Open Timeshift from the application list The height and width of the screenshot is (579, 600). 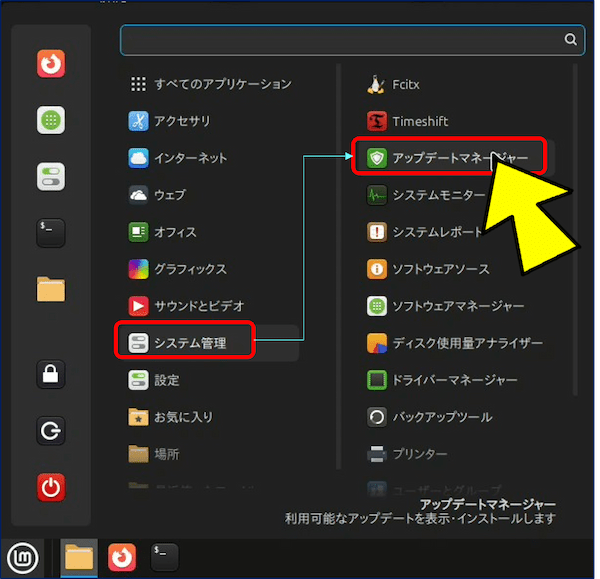pyautogui.click(x=420, y=121)
